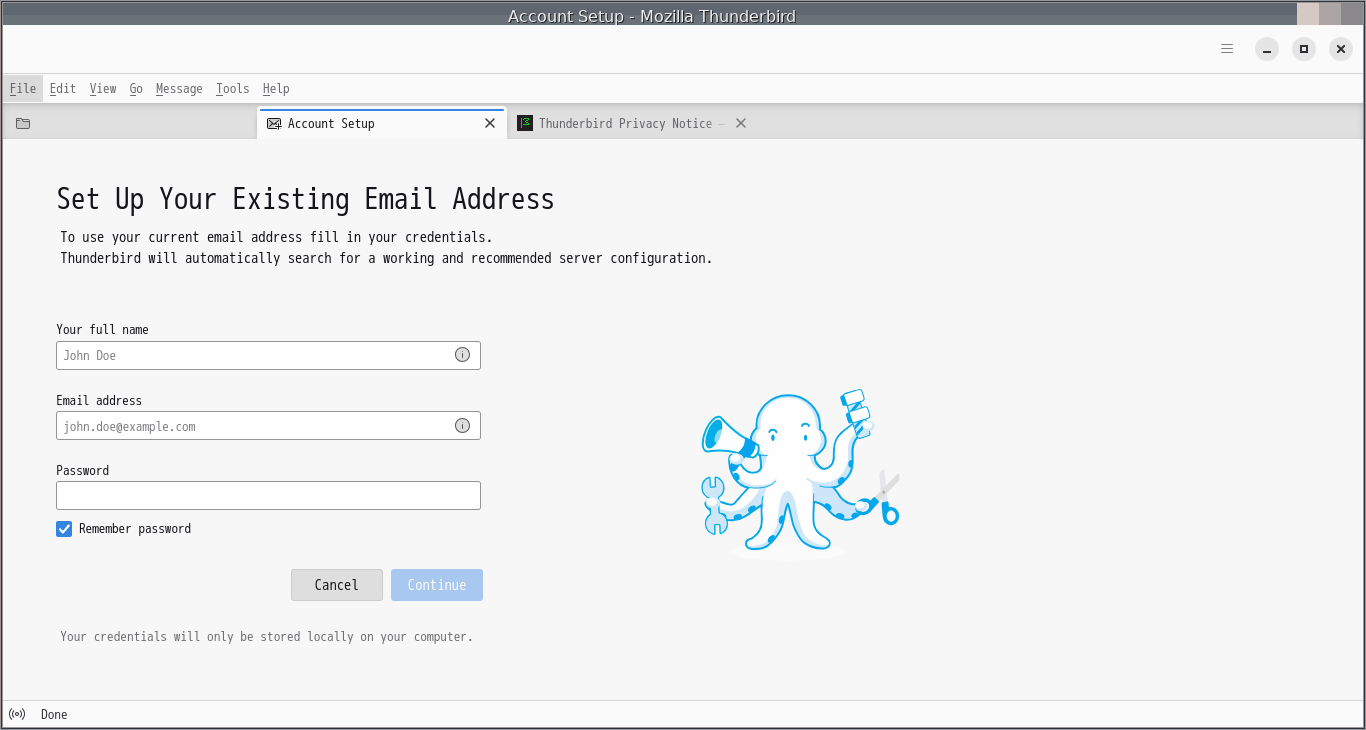This screenshot has width=1366, height=730.
Task: Click the folder pane icon in tab bar
Action: coord(23,124)
